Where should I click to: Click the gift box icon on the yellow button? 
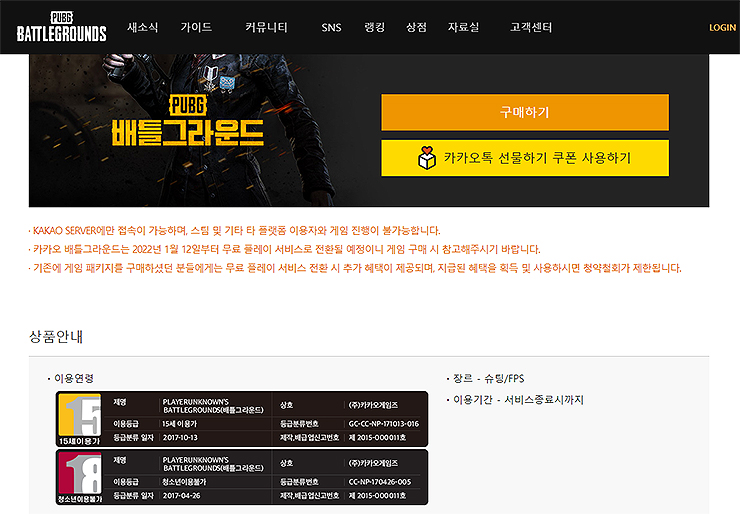[x=427, y=158]
